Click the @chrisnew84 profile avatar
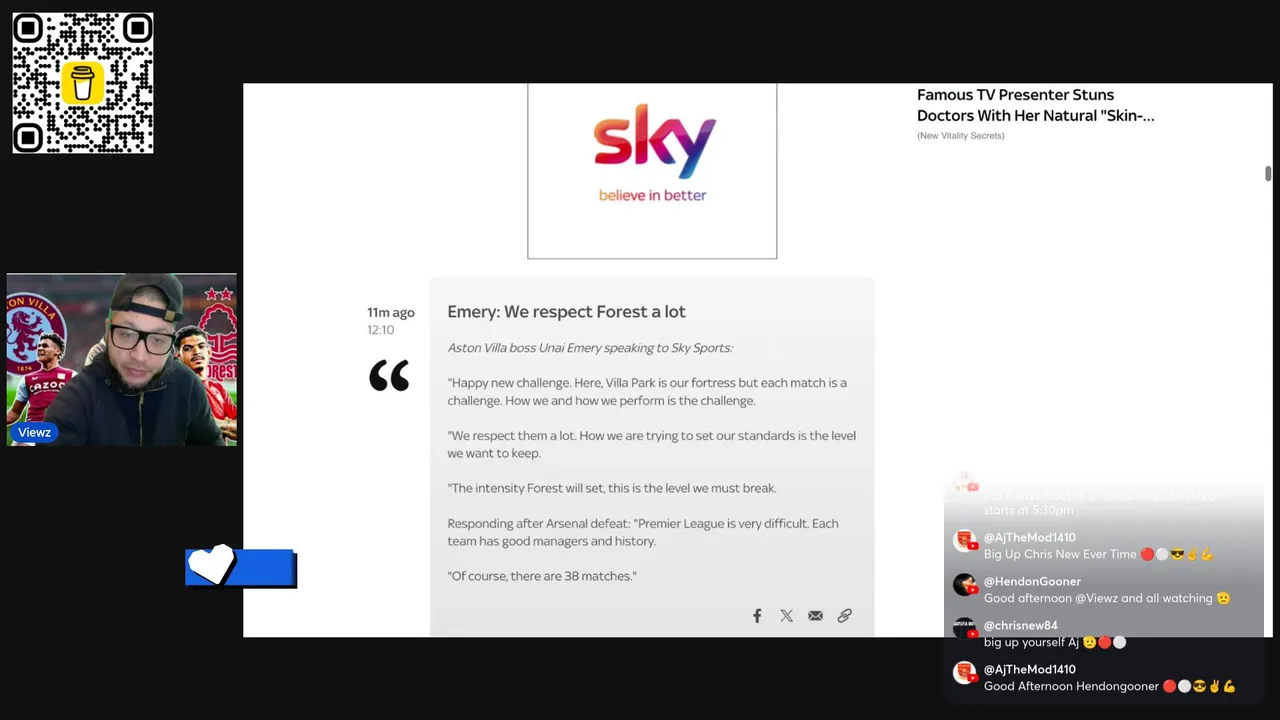The width and height of the screenshot is (1280, 720). click(964, 629)
